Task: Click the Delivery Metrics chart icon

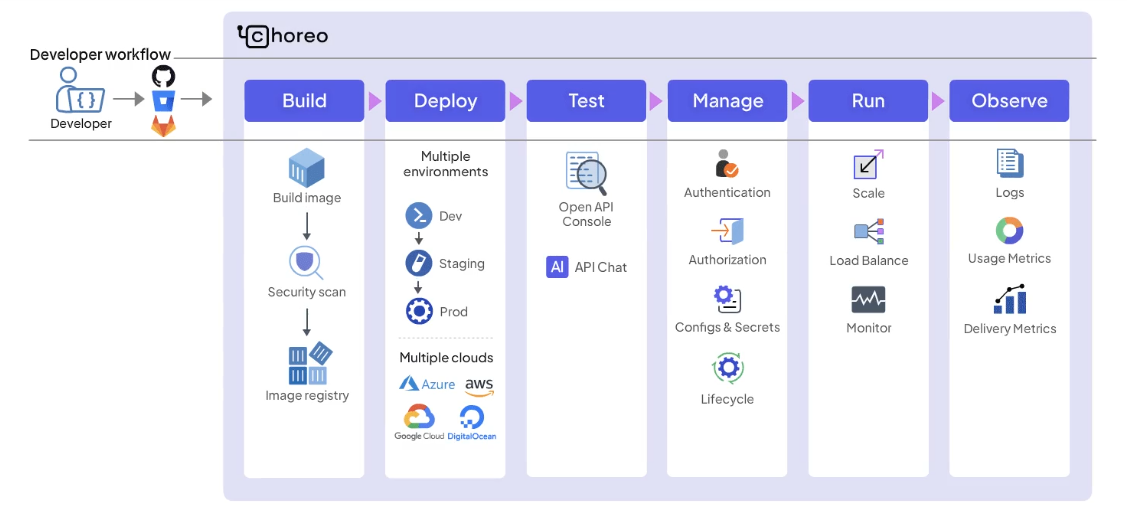Action: click(1009, 300)
